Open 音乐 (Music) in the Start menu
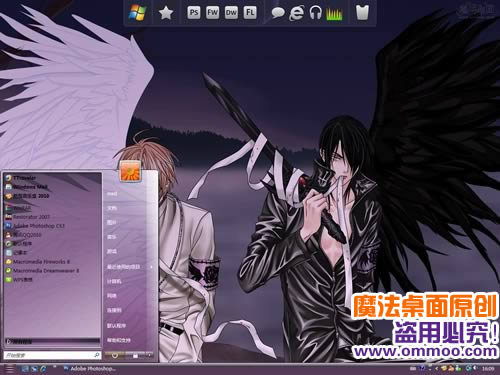Screen dimensions: 500x375 pyautogui.click(x=112, y=237)
